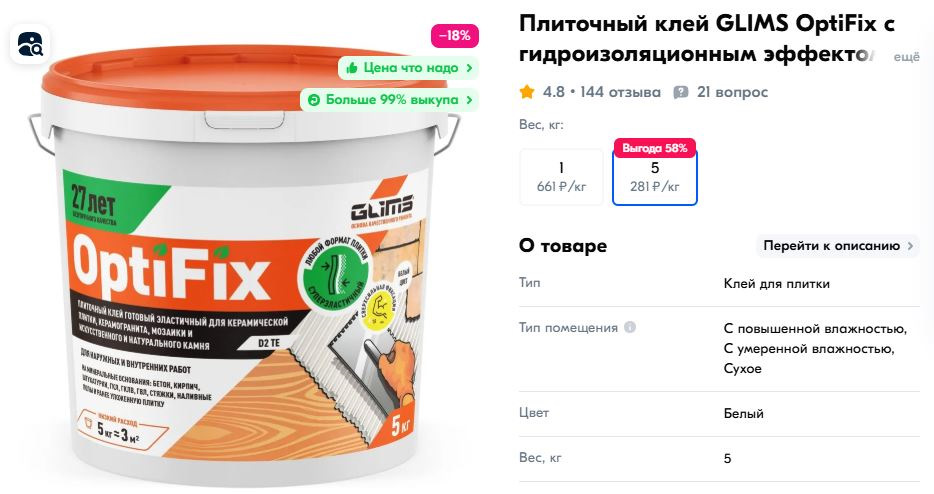This screenshot has width=934, height=494.
Task: Open the 21 вопрос questions link
Action: point(732,92)
